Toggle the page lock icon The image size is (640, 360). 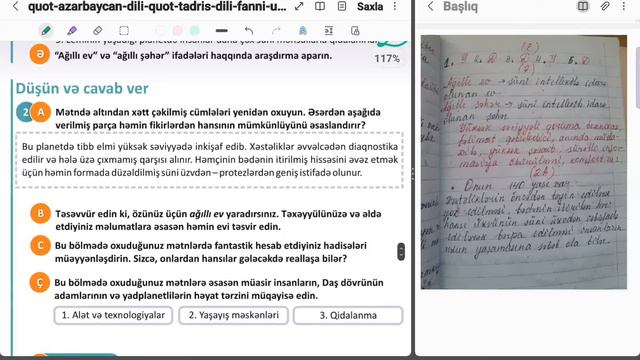[355, 31]
